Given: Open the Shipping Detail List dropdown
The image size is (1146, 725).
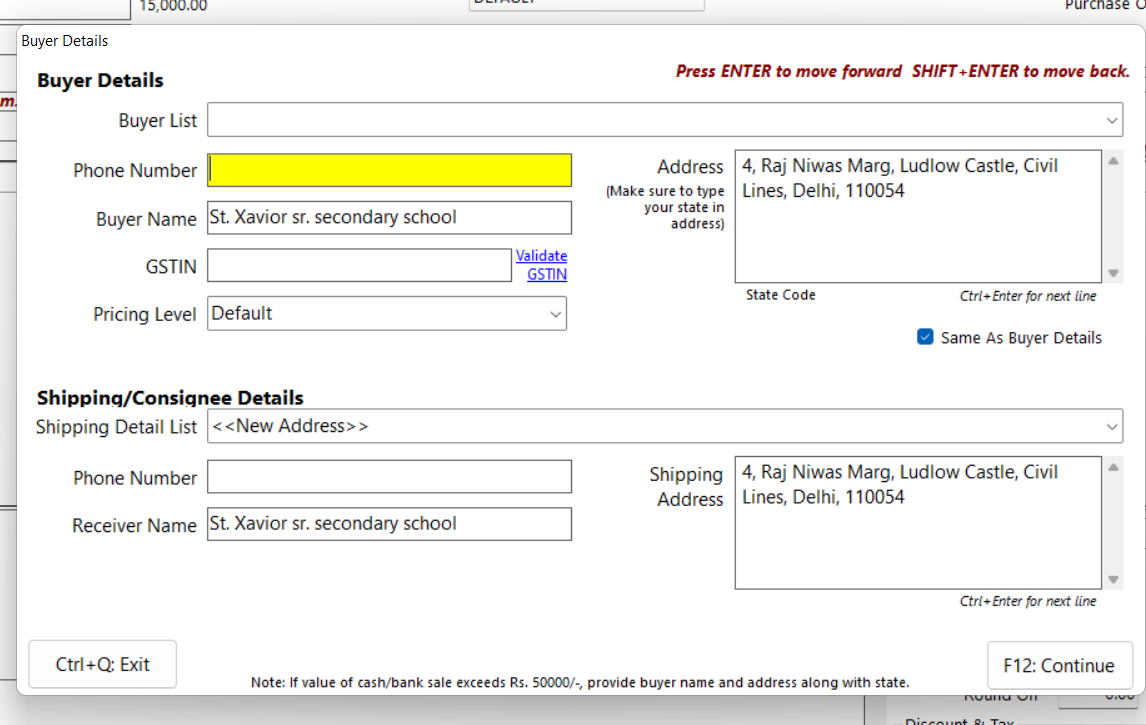Looking at the screenshot, I should (665, 426).
